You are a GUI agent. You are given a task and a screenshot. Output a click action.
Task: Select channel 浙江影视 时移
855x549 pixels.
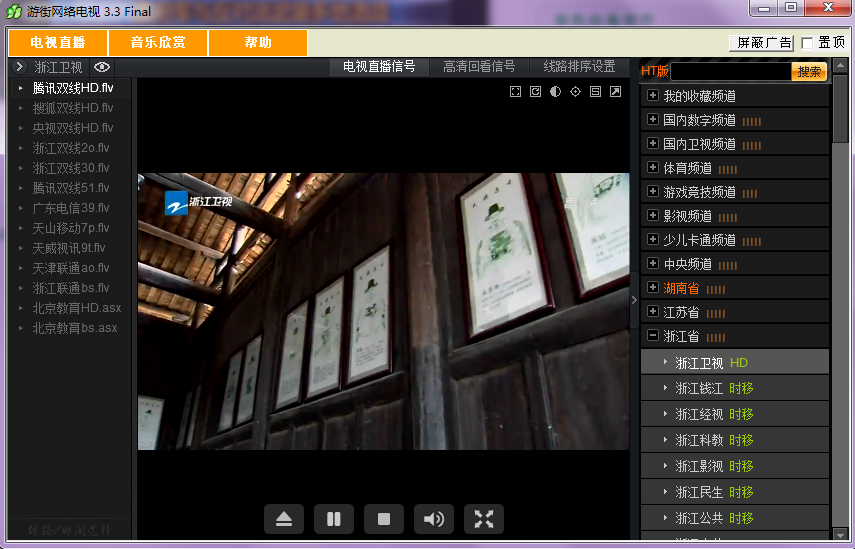click(x=734, y=466)
